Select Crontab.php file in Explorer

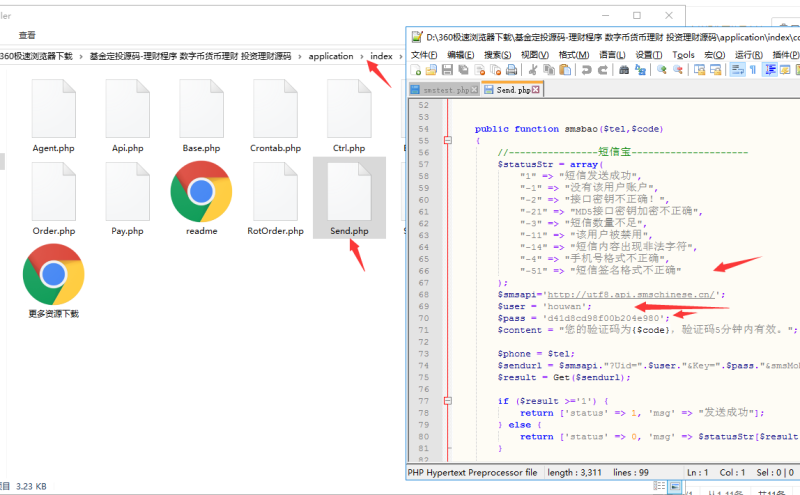(x=276, y=116)
